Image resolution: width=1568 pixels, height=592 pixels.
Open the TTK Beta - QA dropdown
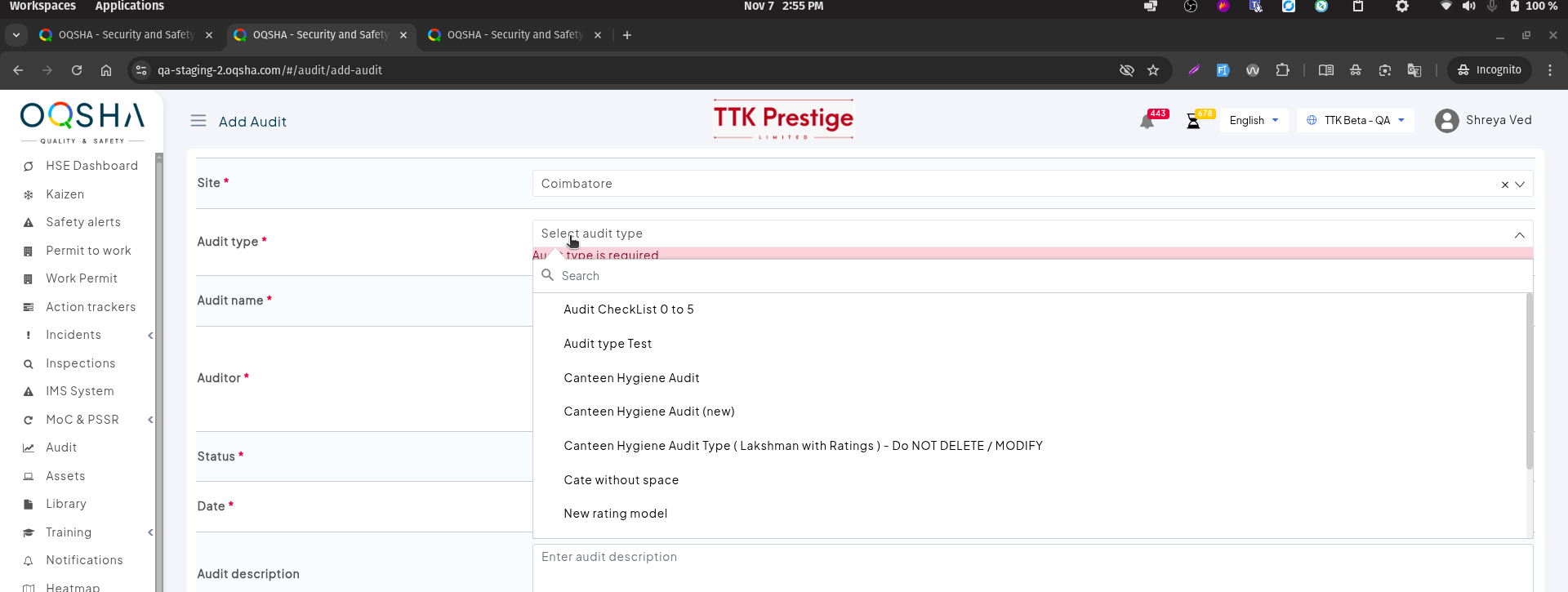click(1355, 120)
